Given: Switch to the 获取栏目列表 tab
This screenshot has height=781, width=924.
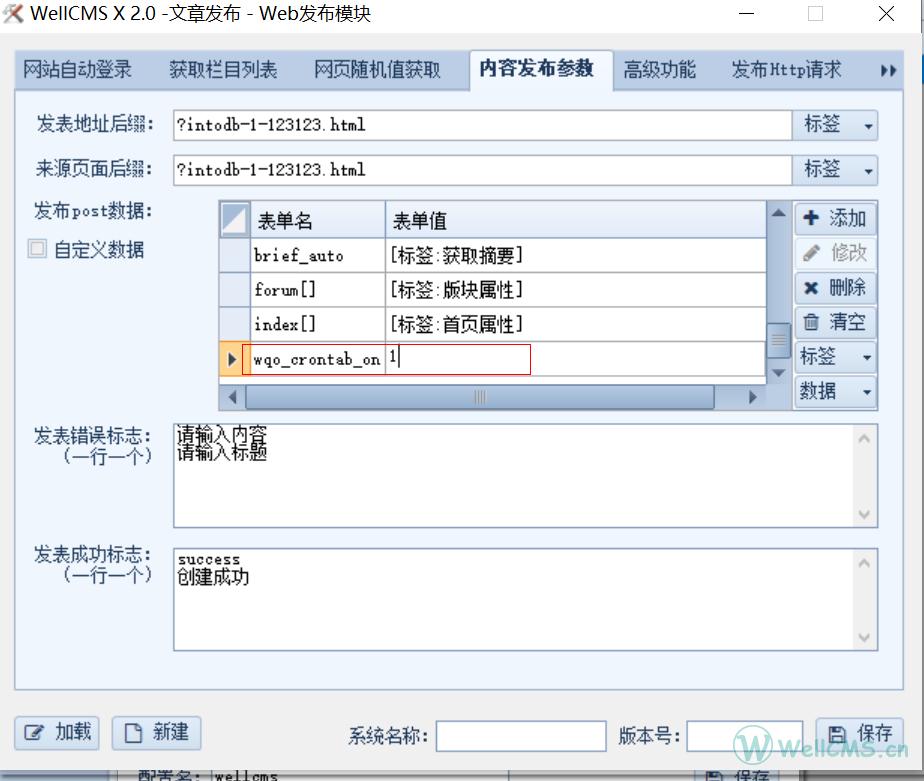Looking at the screenshot, I should [223, 70].
